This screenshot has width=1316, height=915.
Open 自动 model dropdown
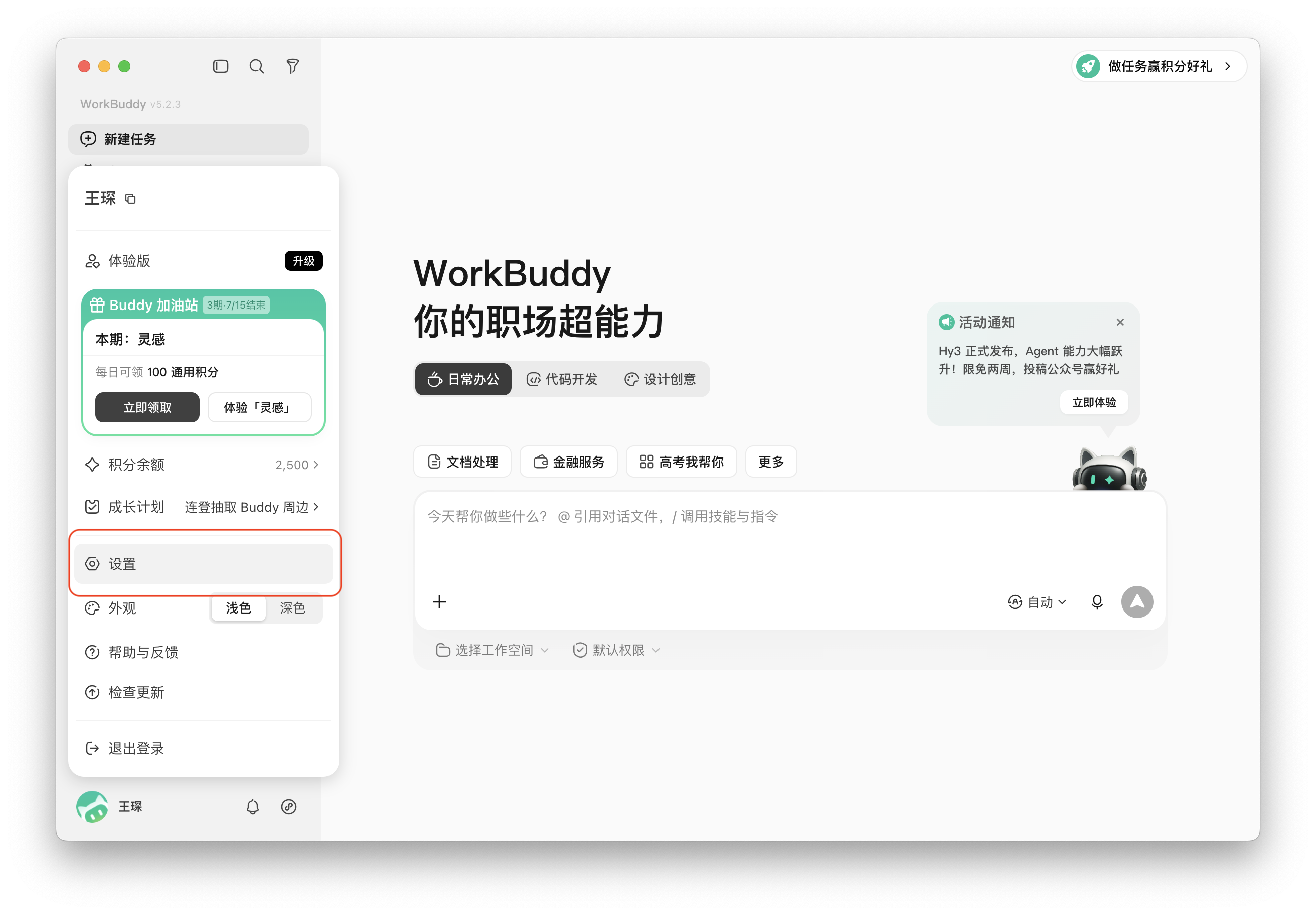(1037, 602)
